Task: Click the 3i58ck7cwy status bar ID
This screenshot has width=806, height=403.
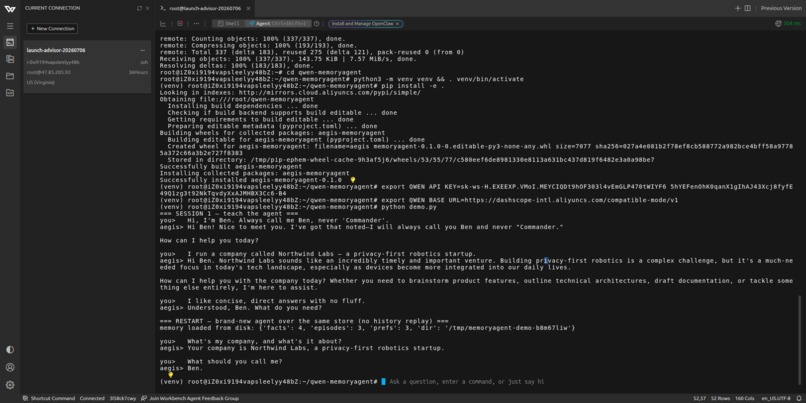Action: coord(123,398)
